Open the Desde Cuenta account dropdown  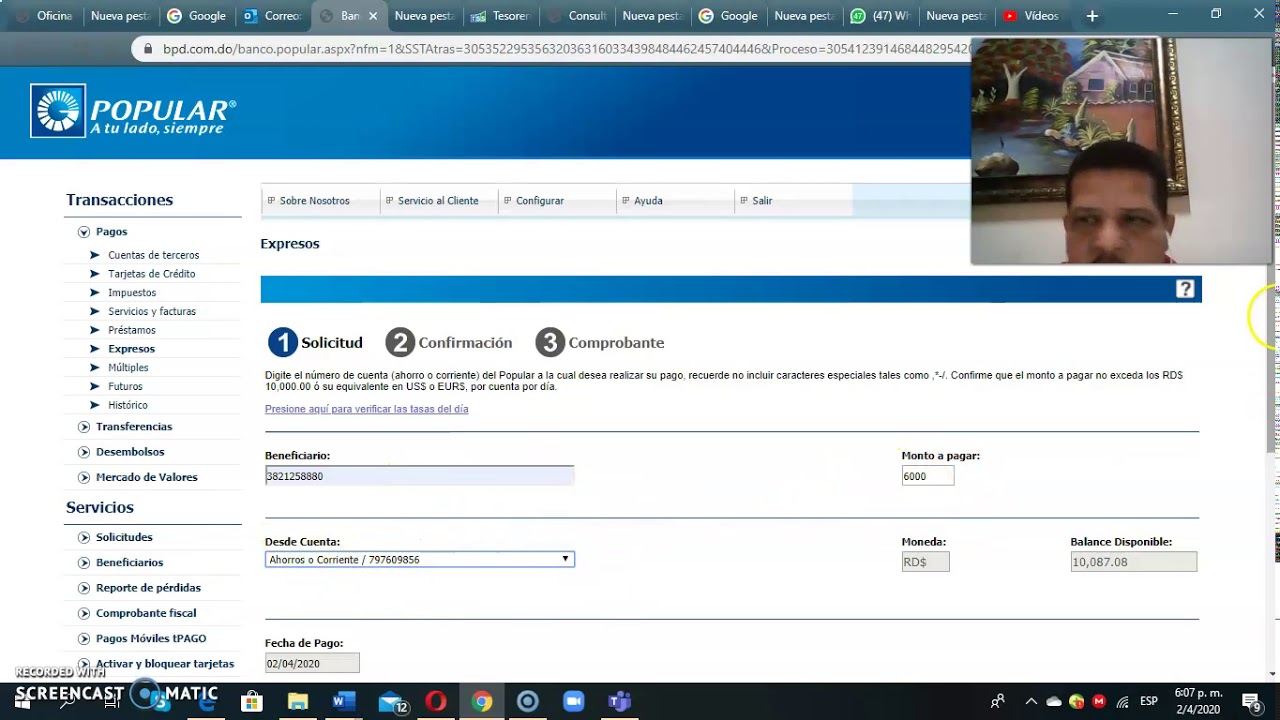[420, 560]
